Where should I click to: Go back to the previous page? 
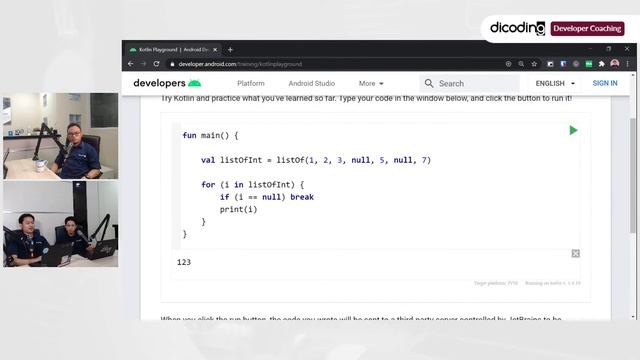131,64
